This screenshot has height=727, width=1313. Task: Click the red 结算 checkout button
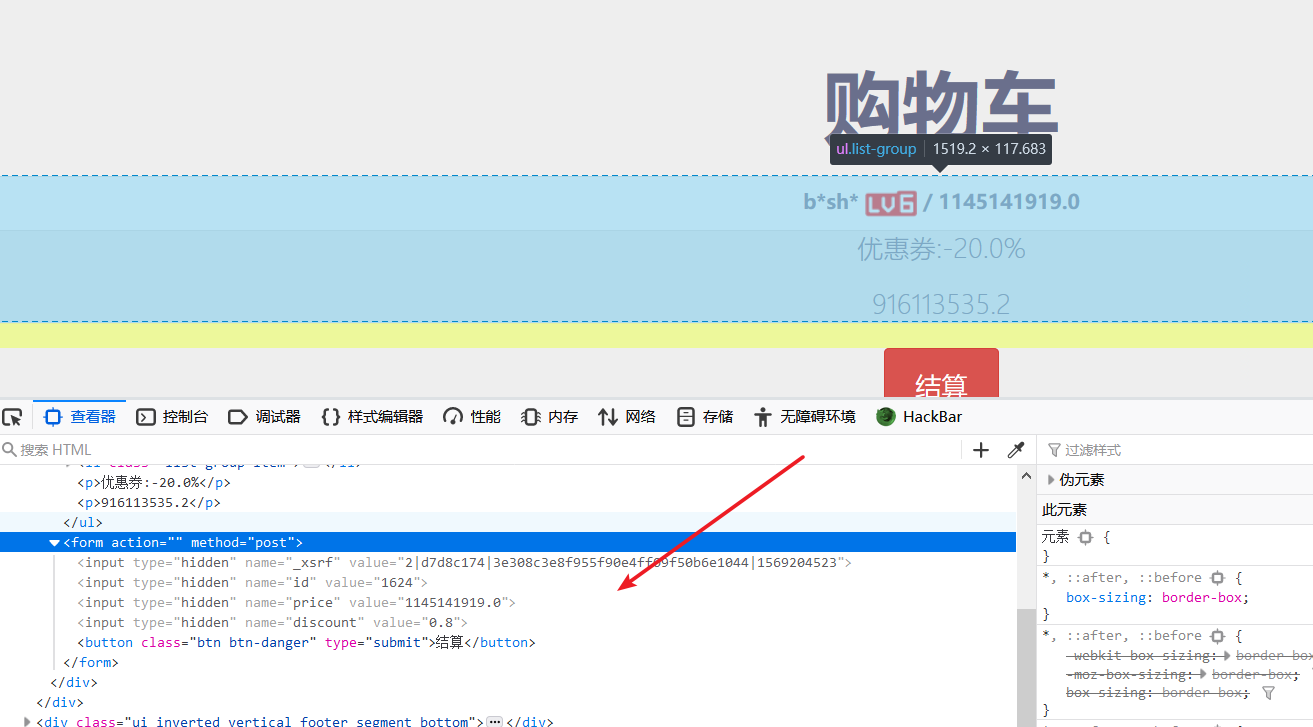pos(941,376)
